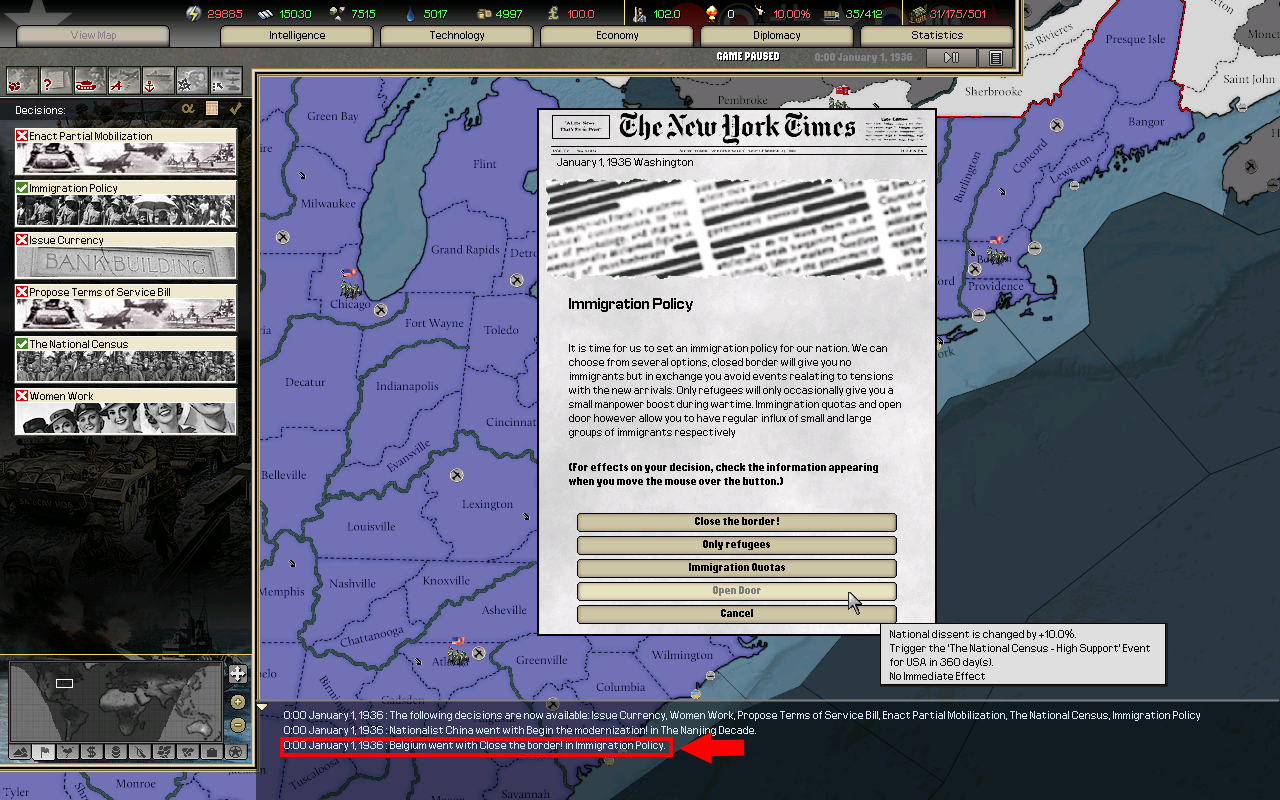Click the nuclear bomb stockpile icon

point(712,14)
